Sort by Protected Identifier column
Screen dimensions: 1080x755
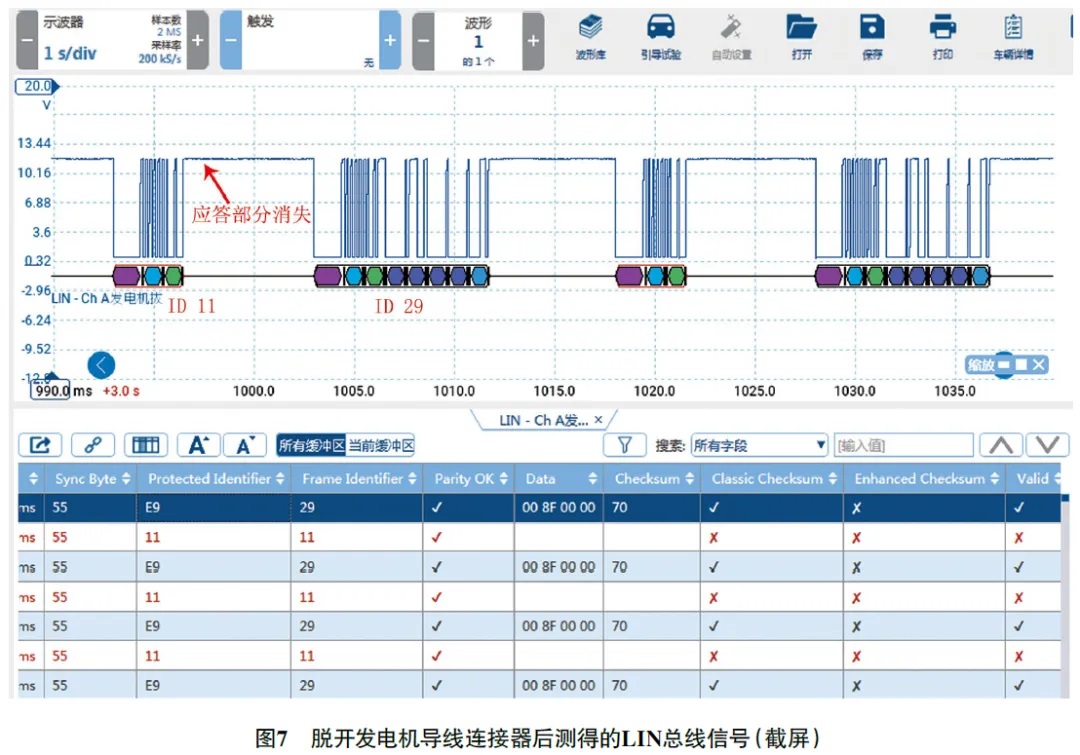click(x=214, y=478)
